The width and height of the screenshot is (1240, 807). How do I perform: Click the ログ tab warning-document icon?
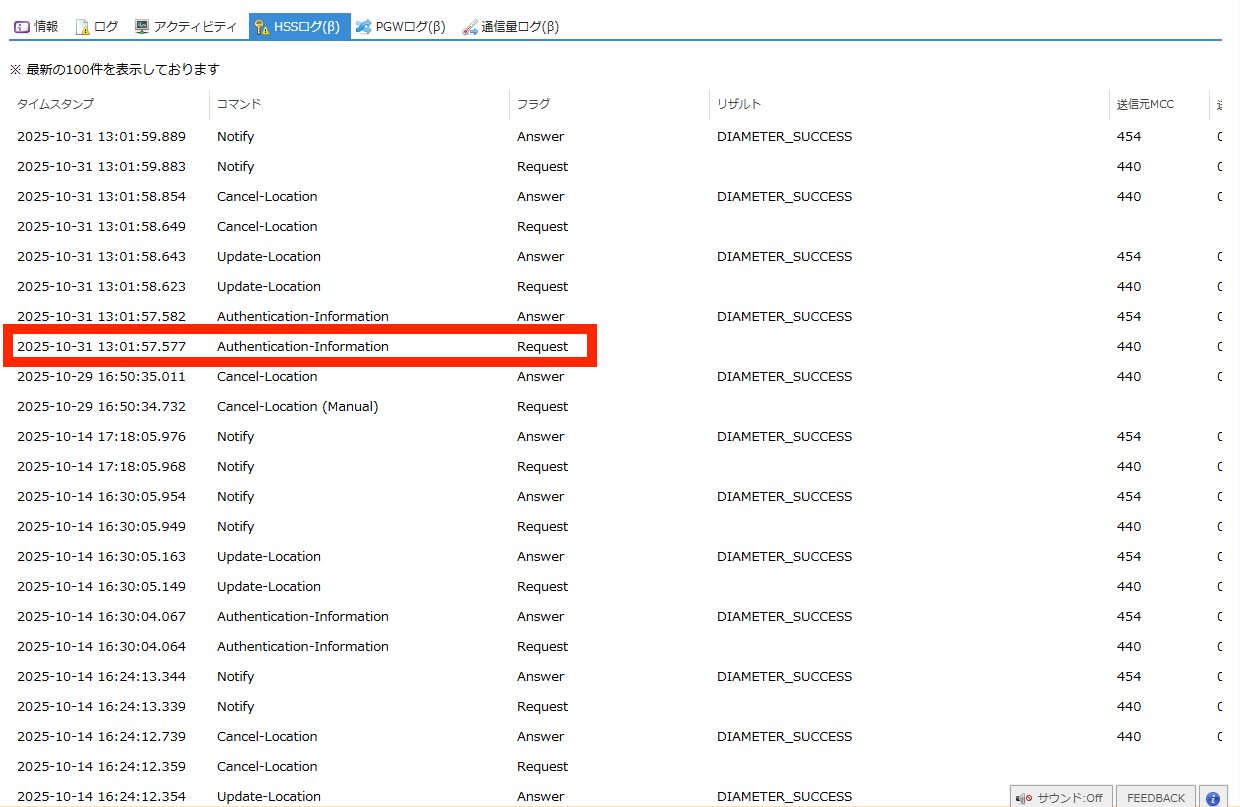(83, 27)
